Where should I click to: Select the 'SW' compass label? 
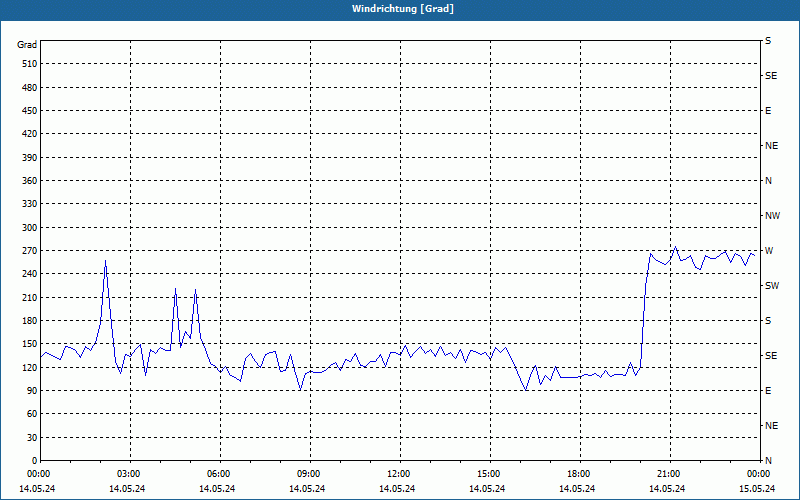(772, 286)
